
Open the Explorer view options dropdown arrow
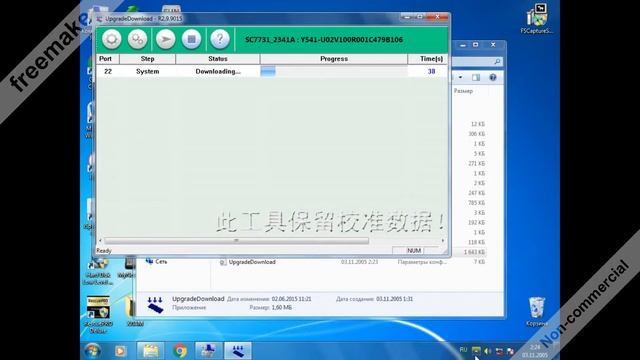(x=460, y=77)
